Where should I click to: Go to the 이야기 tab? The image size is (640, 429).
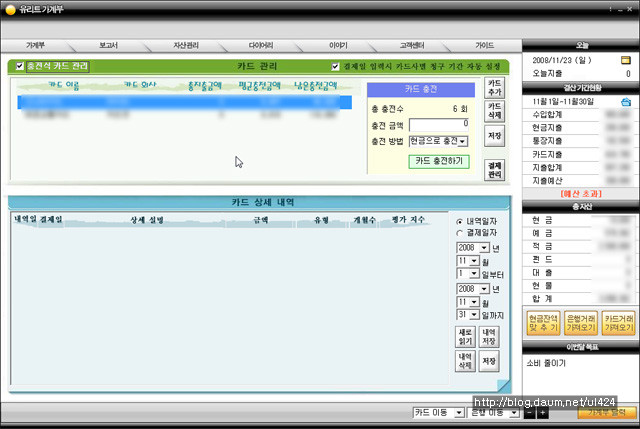point(338,45)
